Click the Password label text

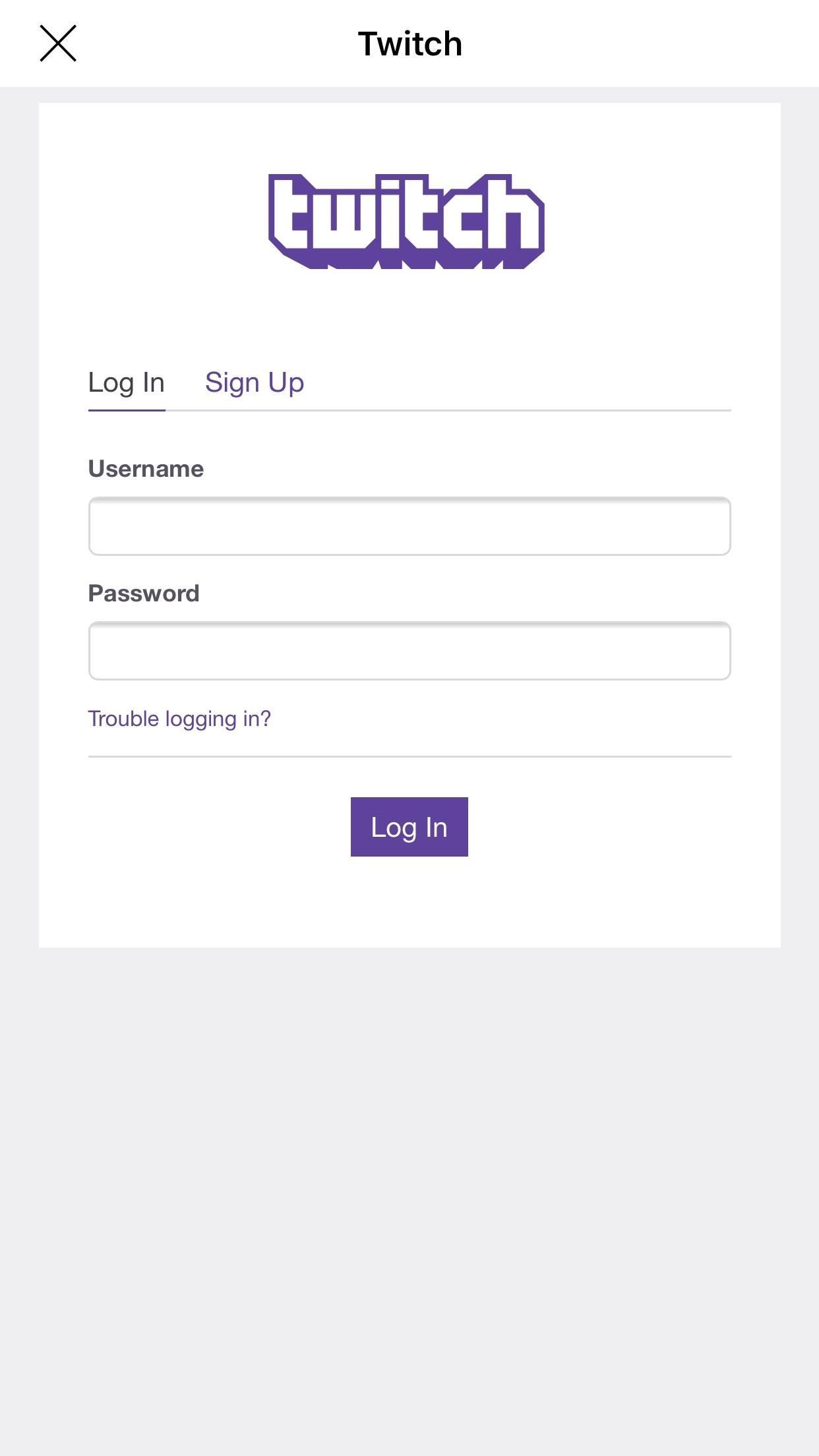click(144, 593)
